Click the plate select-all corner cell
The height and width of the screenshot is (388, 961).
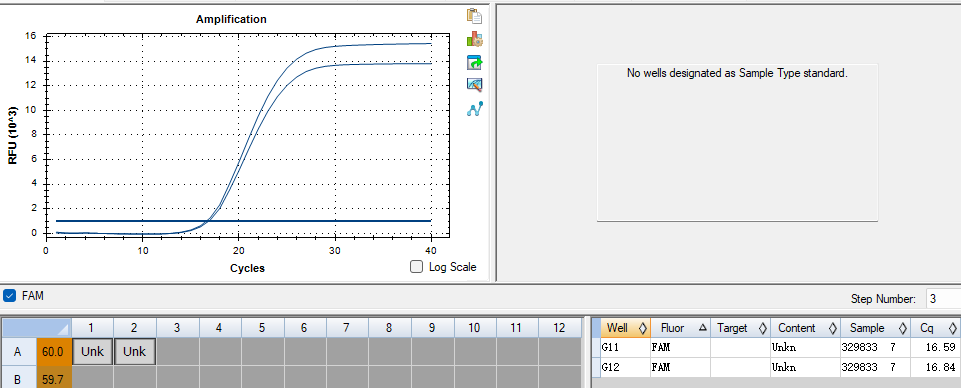pyautogui.click(x=37, y=328)
